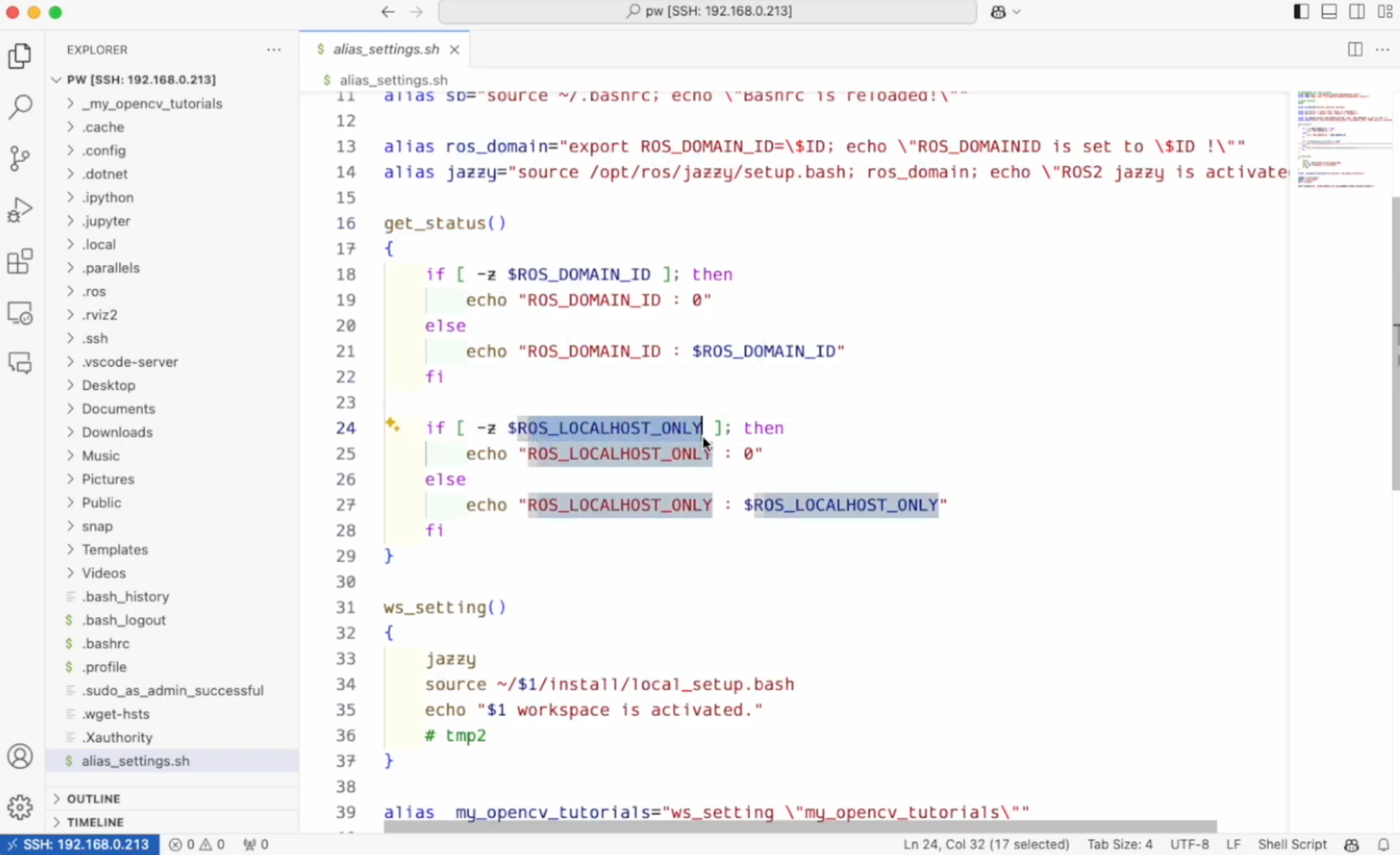Open .bashrc file in explorer
Image resolution: width=1400 pixels, height=855 pixels.
tap(106, 643)
